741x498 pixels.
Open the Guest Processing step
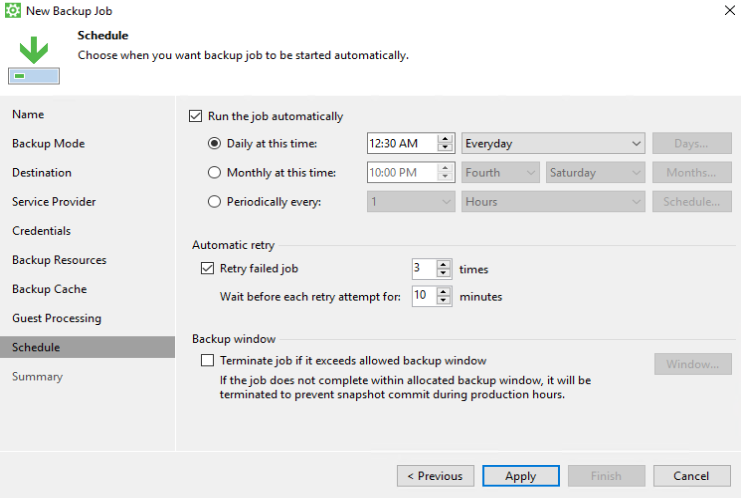(57, 318)
